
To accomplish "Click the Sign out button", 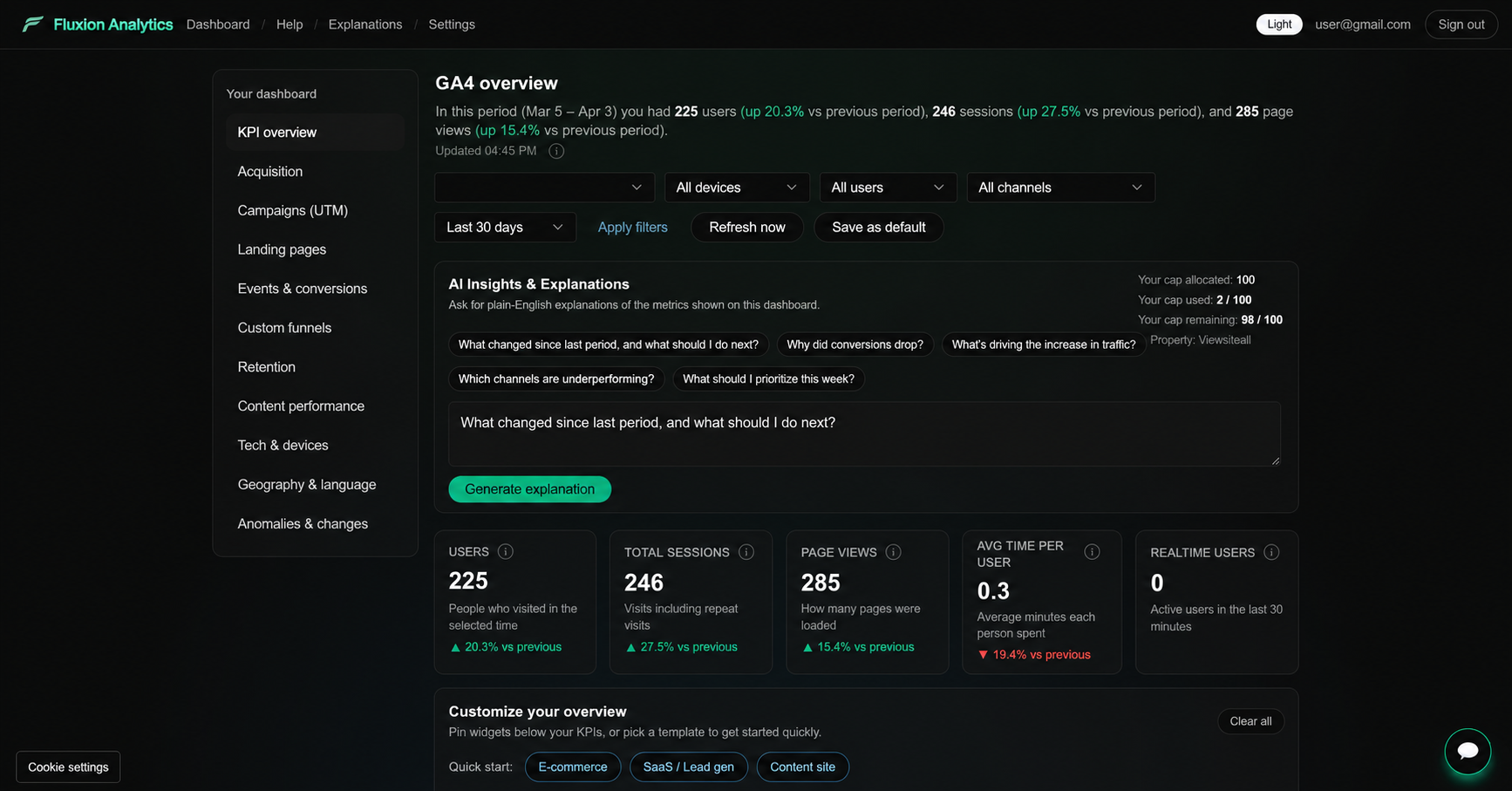I will [1461, 24].
